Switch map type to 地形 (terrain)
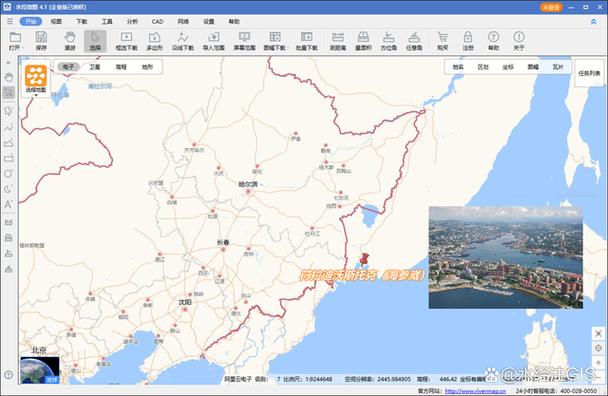The height and width of the screenshot is (396, 608). tap(147, 67)
